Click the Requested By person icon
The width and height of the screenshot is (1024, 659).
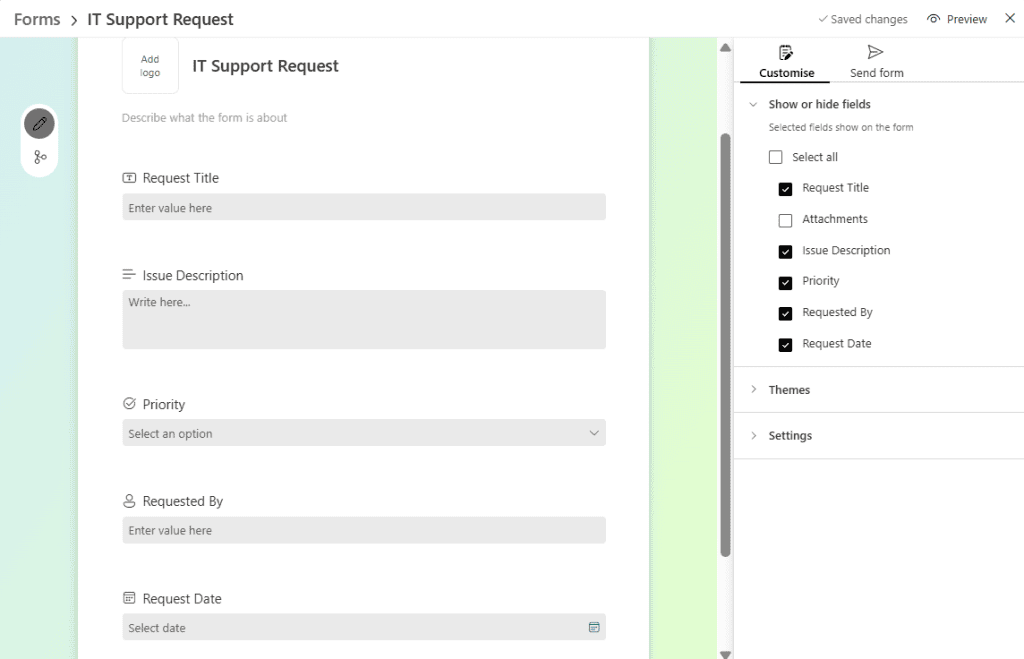pyautogui.click(x=129, y=500)
